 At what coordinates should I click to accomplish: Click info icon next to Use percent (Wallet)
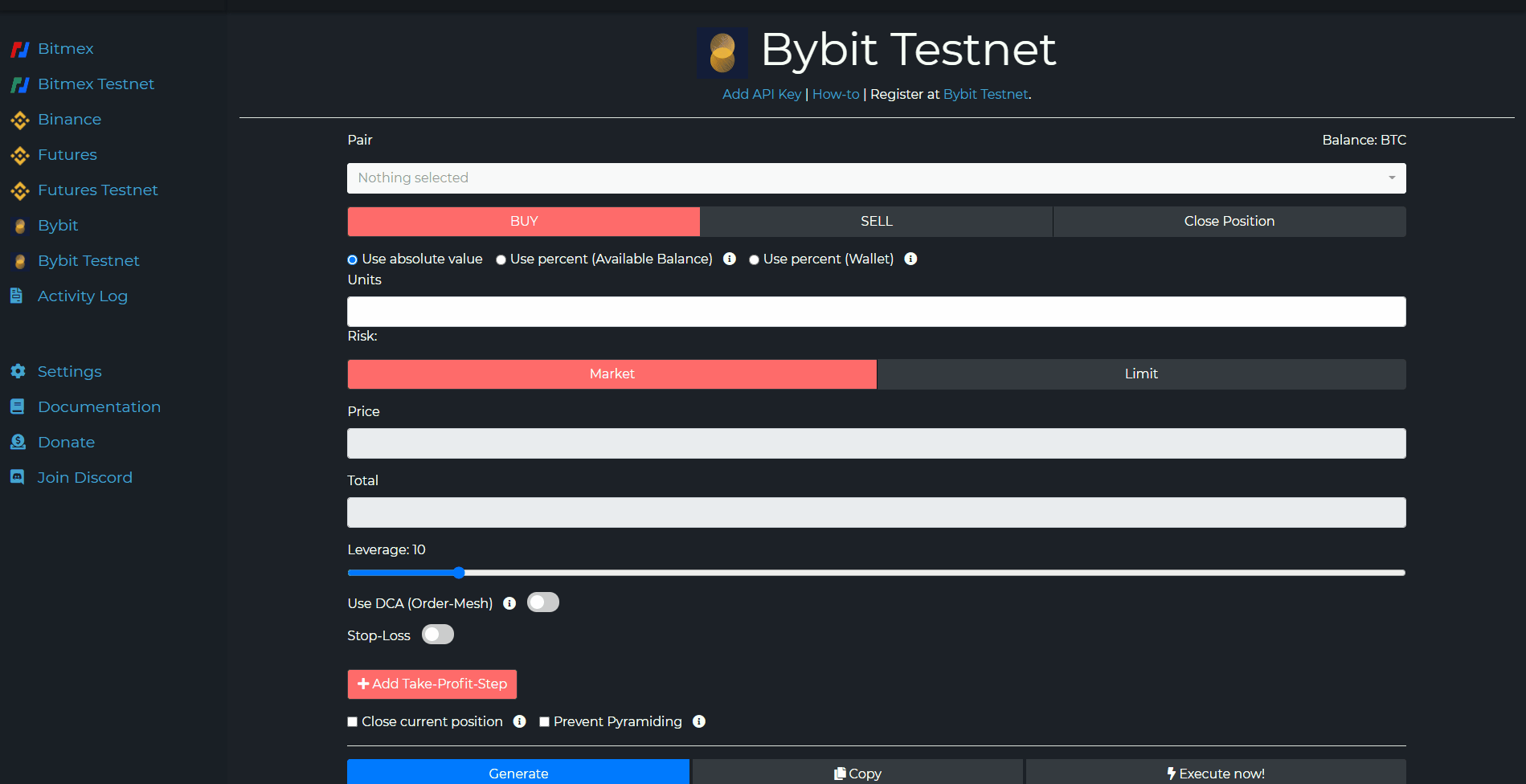(x=910, y=259)
